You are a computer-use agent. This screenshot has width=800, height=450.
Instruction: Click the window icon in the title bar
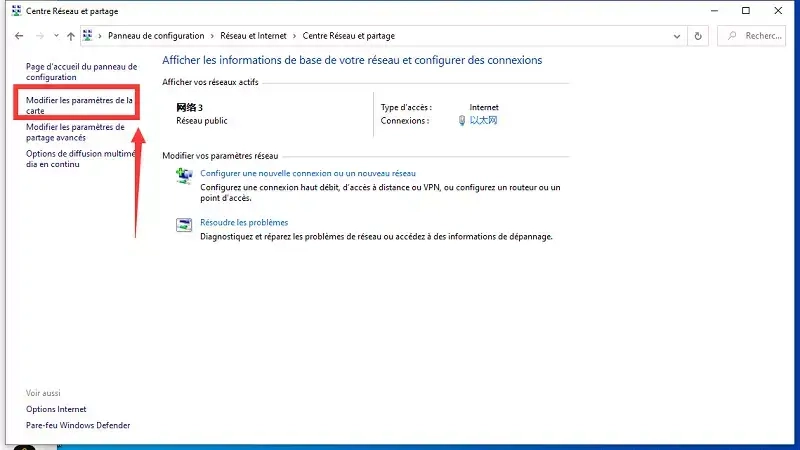coord(14,10)
